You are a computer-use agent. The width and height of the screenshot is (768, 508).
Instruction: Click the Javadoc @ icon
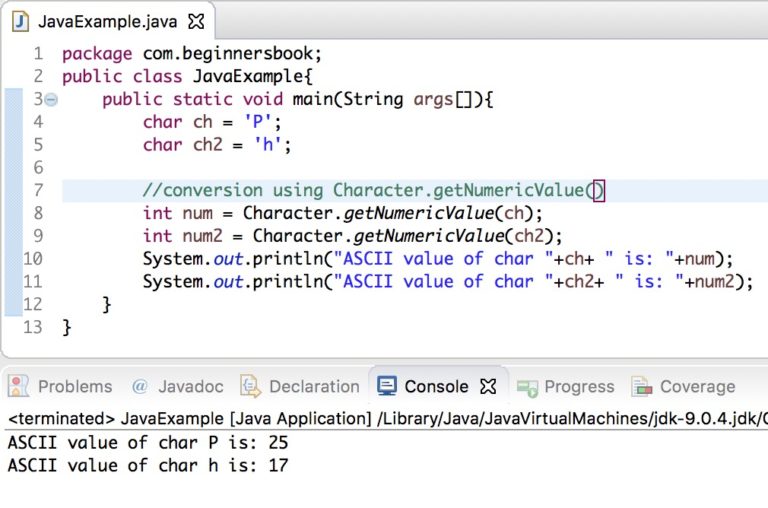tap(140, 387)
